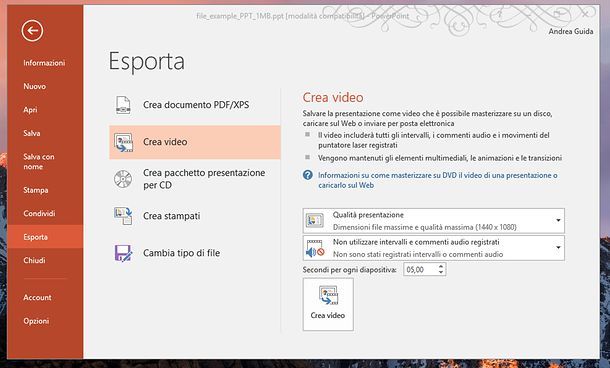This screenshot has height=368, width=610.
Task: Increase seconds per slide with up arrow
Action: tap(441, 266)
